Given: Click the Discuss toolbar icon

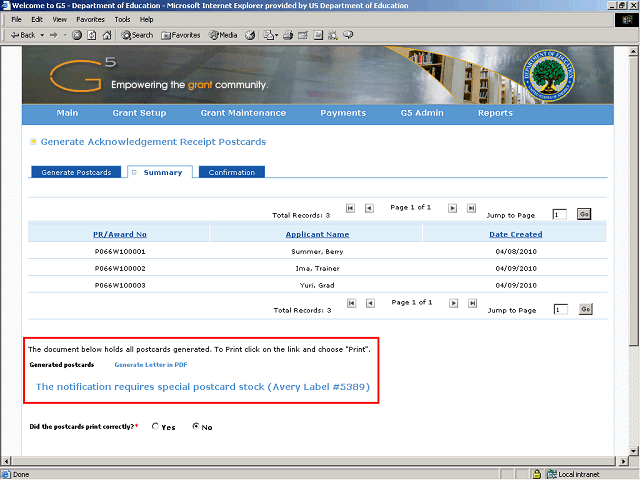Looking at the screenshot, I should coord(318,35).
